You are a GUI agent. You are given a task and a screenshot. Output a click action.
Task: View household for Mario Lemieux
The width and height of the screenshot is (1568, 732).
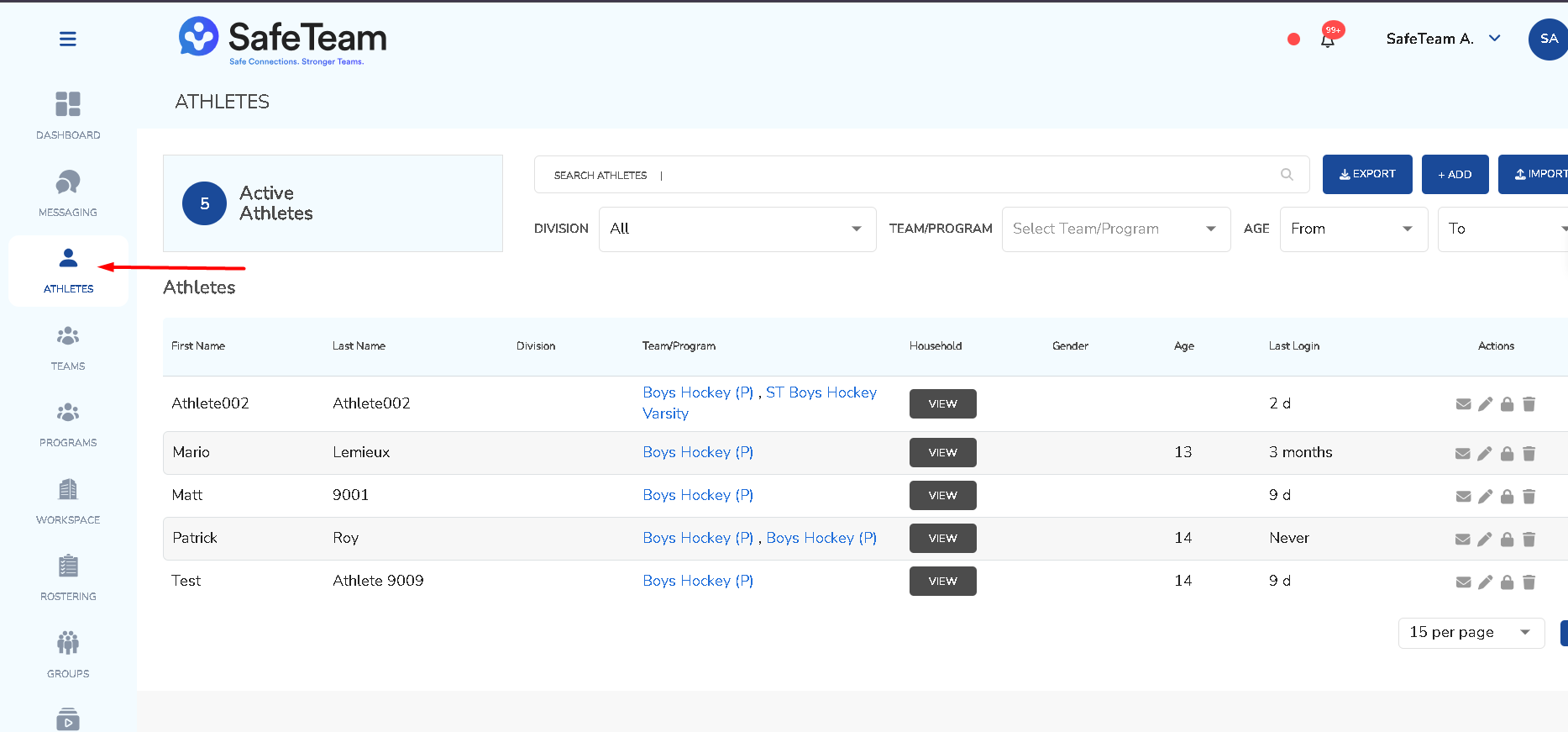tap(942, 452)
